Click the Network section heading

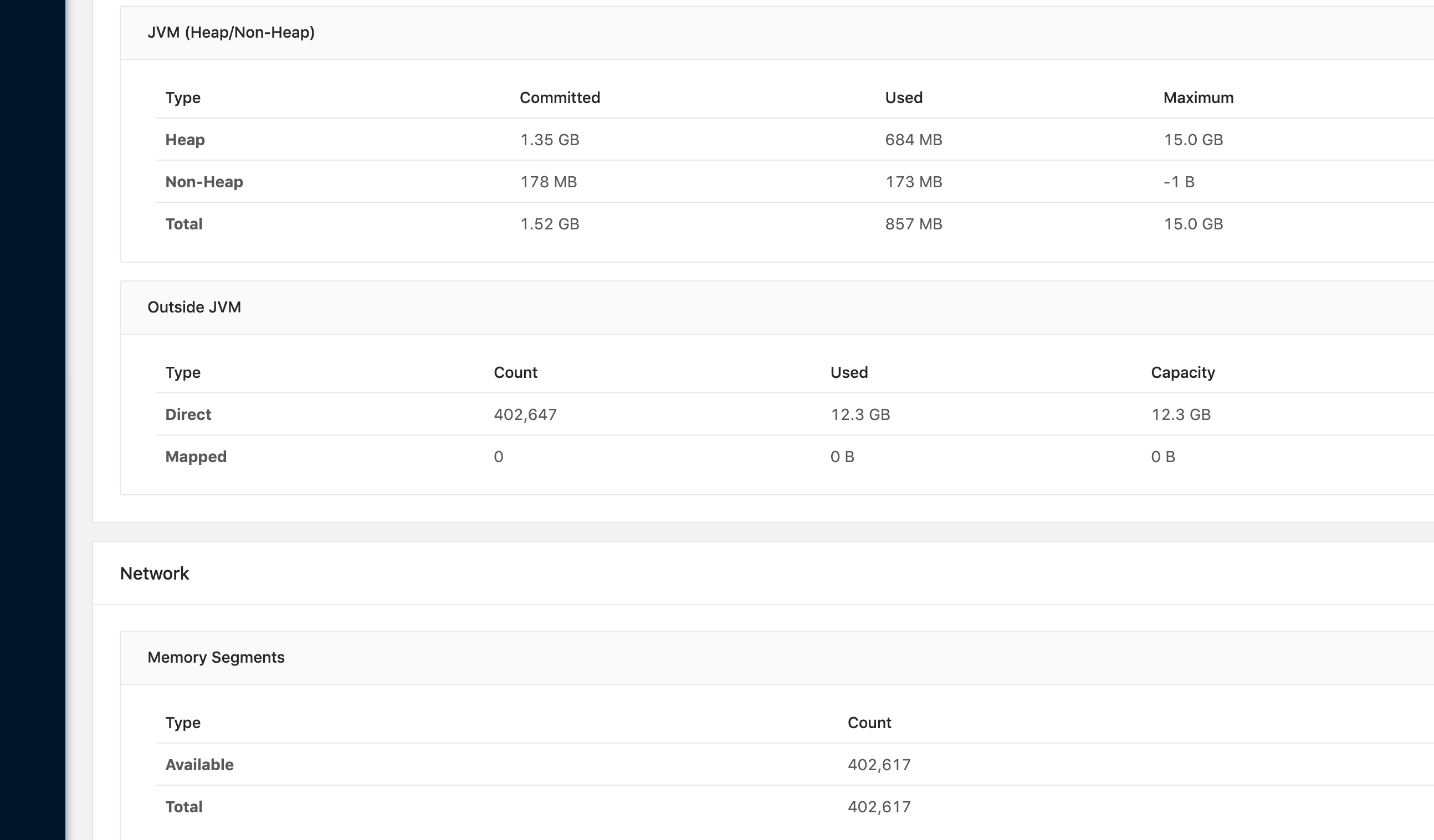(154, 573)
